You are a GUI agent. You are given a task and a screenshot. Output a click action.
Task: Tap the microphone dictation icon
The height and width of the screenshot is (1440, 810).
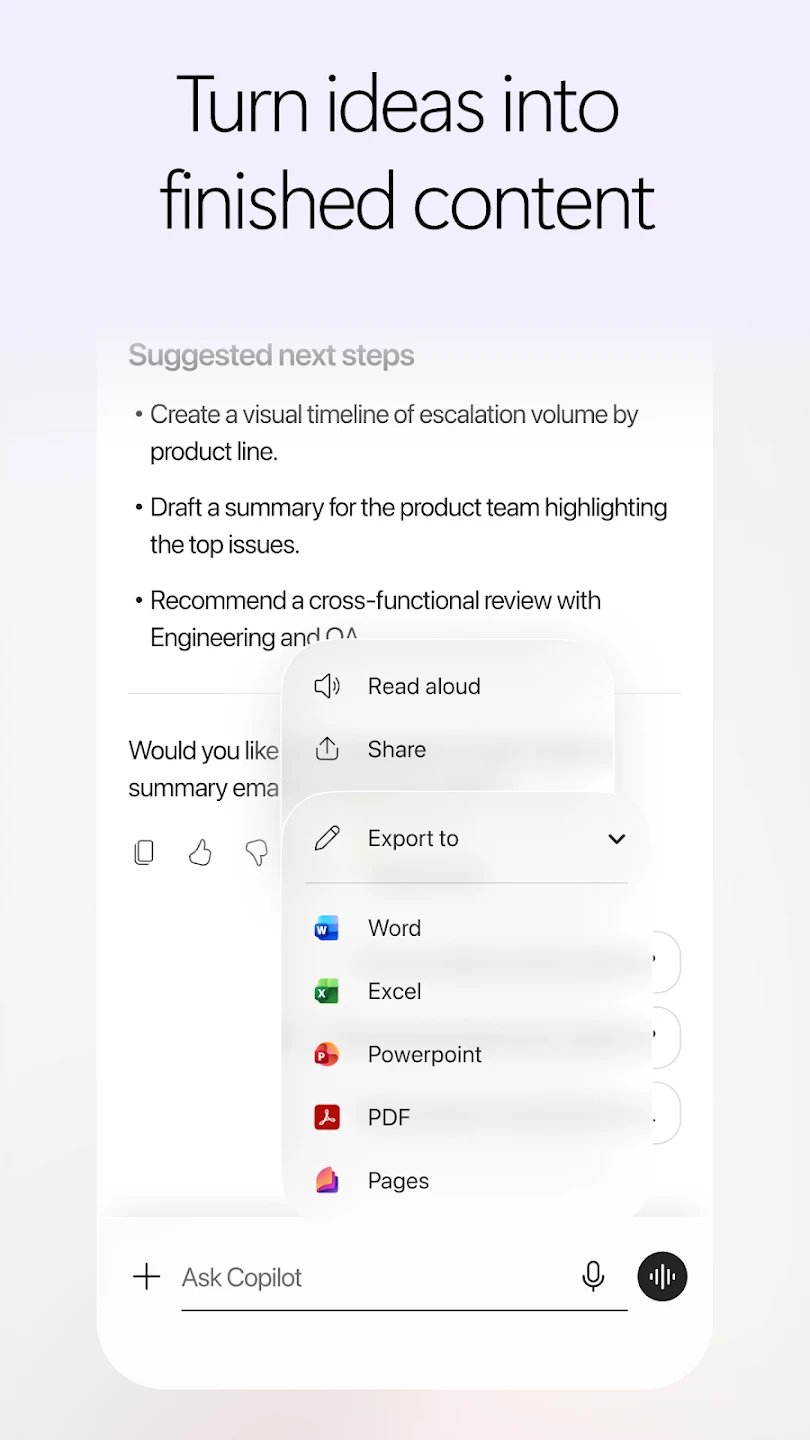[593, 1276]
